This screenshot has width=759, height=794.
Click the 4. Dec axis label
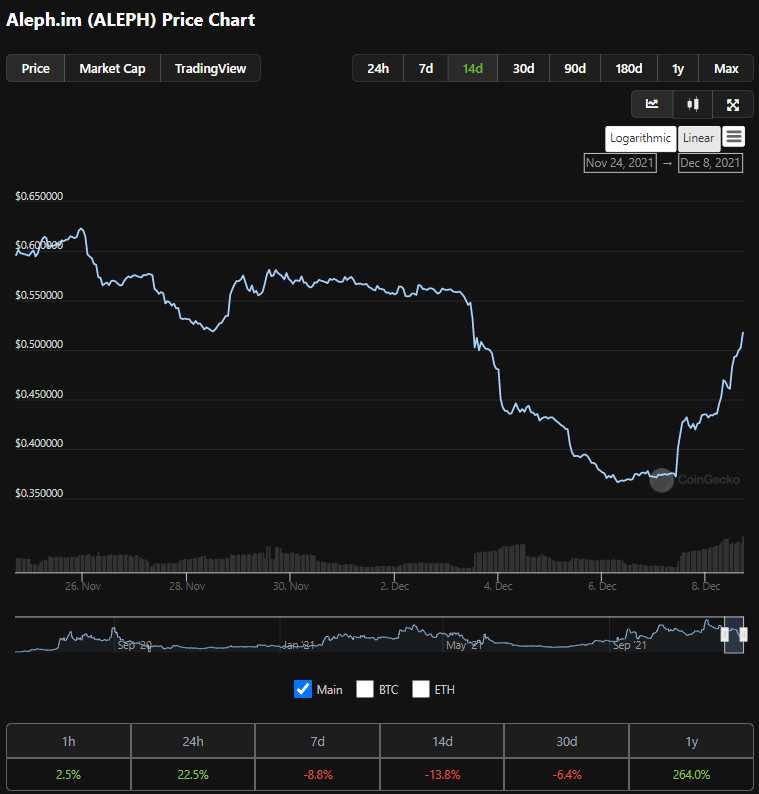[x=498, y=586]
